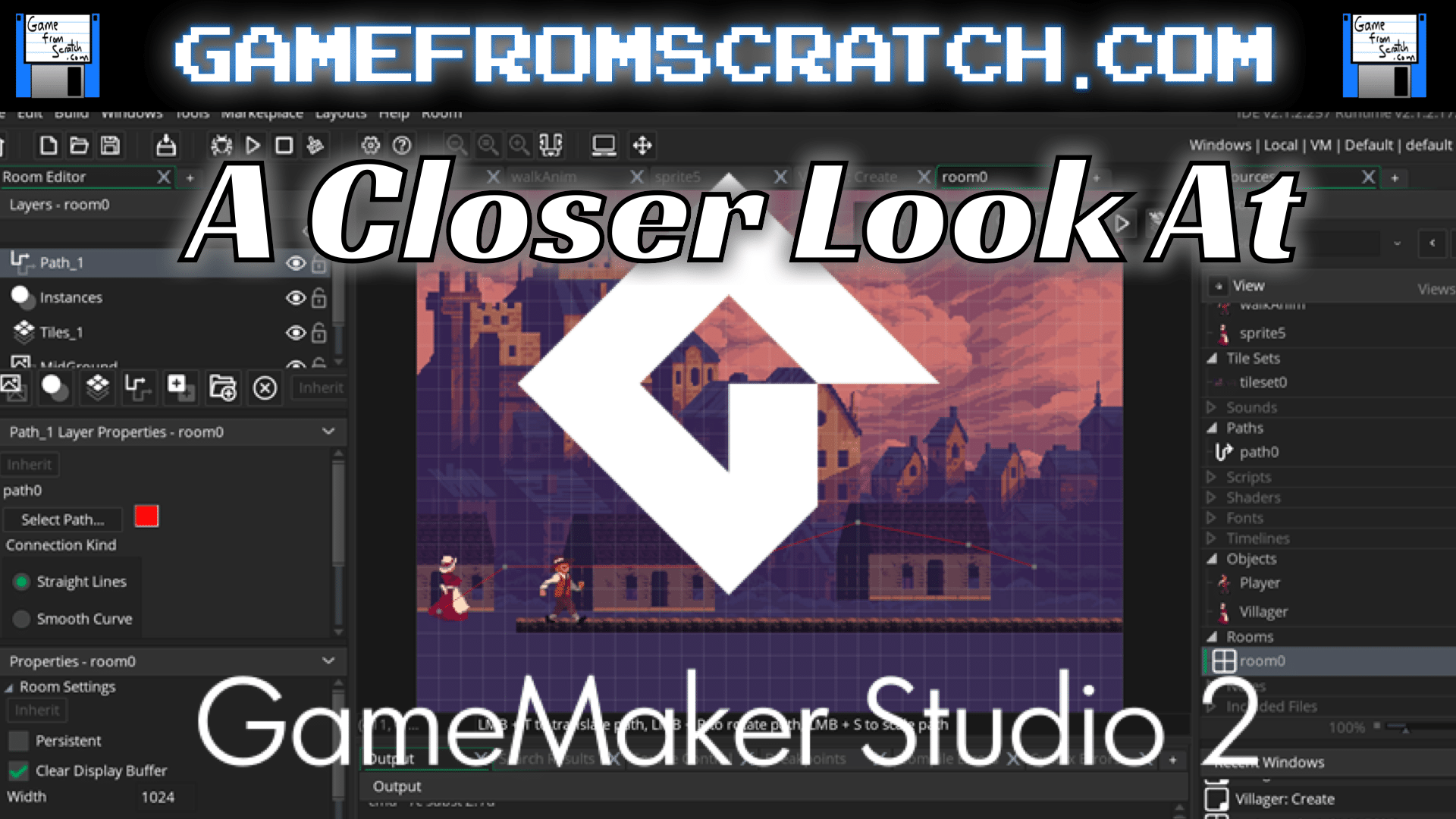
Task: Collapse the Path_1 Layer Properties panel
Action: pos(328,432)
